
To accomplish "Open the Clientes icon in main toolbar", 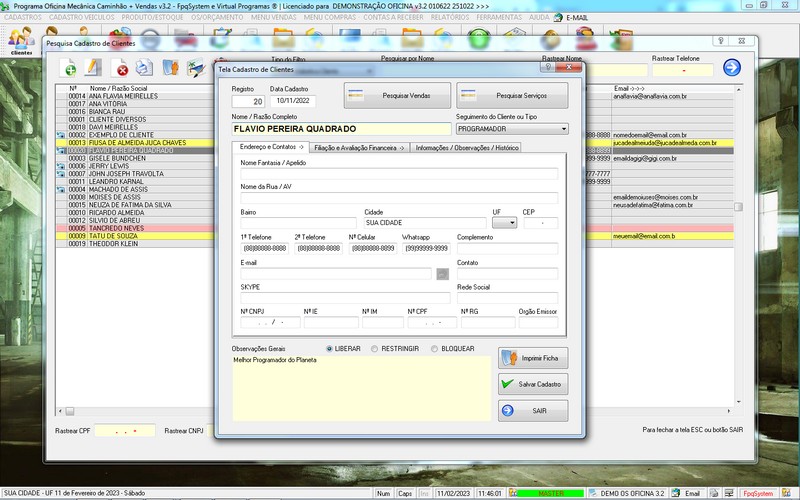I will (x=21, y=41).
